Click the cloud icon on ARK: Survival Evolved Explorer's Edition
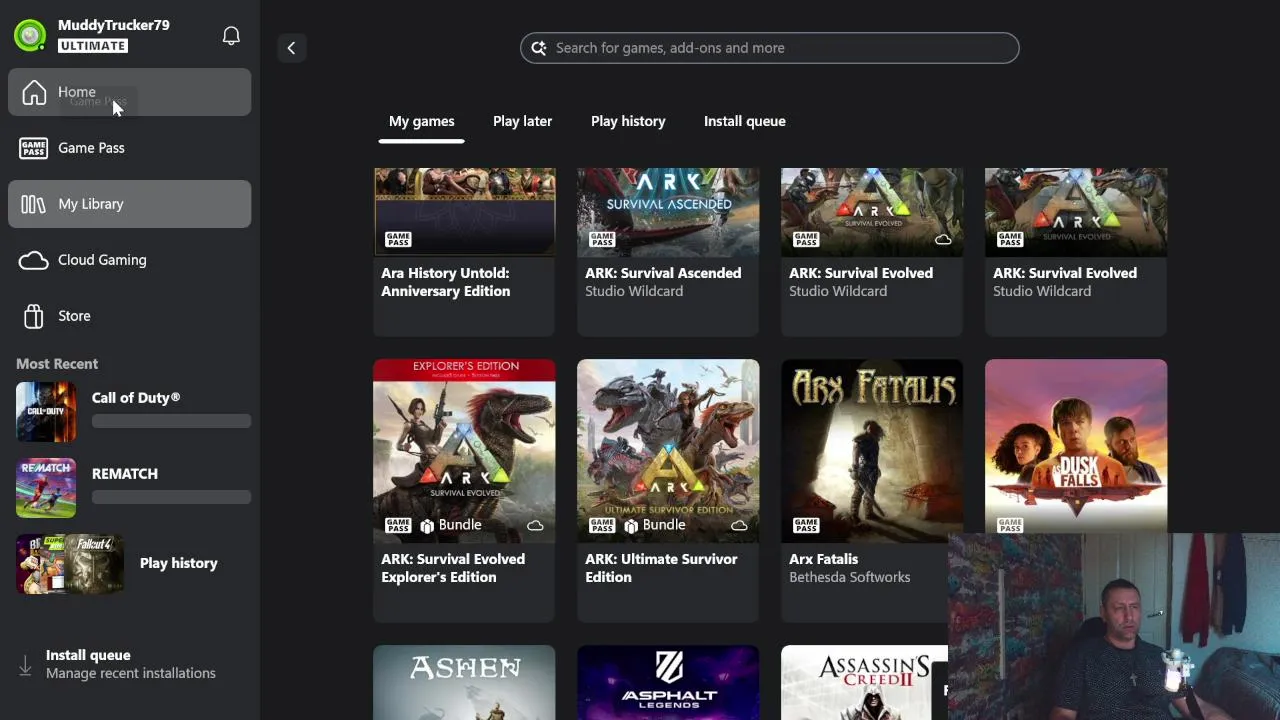This screenshot has height=720, width=1280. coord(535,525)
